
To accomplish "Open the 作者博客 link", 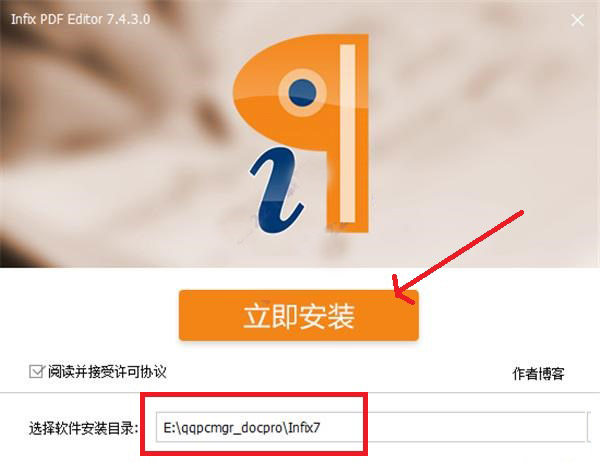I will coord(538,373).
